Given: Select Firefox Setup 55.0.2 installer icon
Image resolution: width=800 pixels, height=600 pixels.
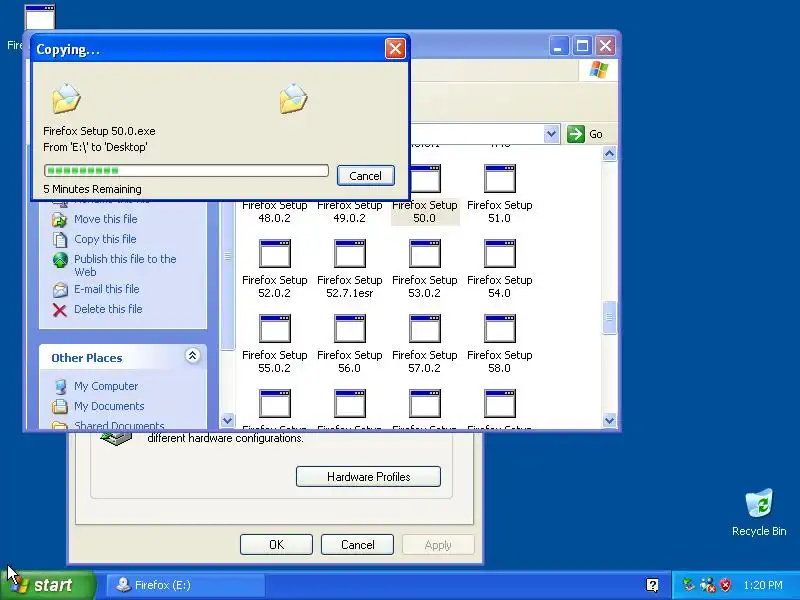Looking at the screenshot, I should pyautogui.click(x=274, y=329).
